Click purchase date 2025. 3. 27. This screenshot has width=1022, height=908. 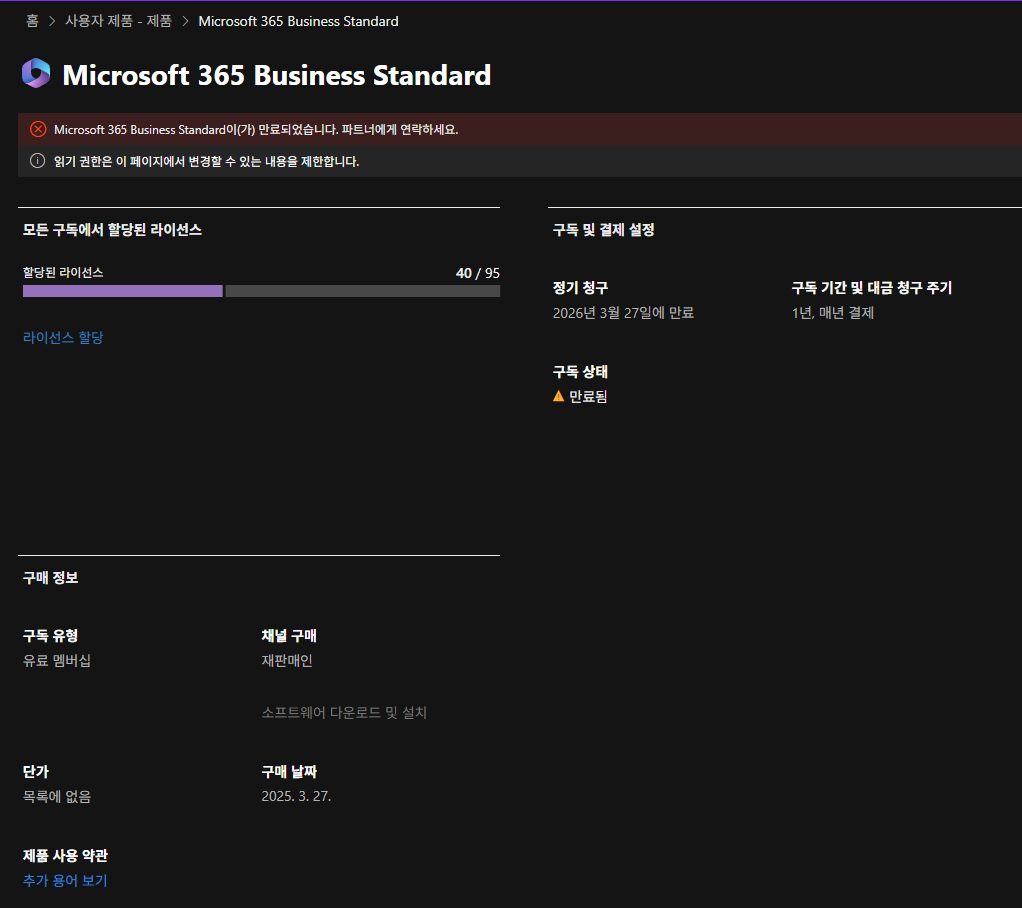(x=296, y=797)
